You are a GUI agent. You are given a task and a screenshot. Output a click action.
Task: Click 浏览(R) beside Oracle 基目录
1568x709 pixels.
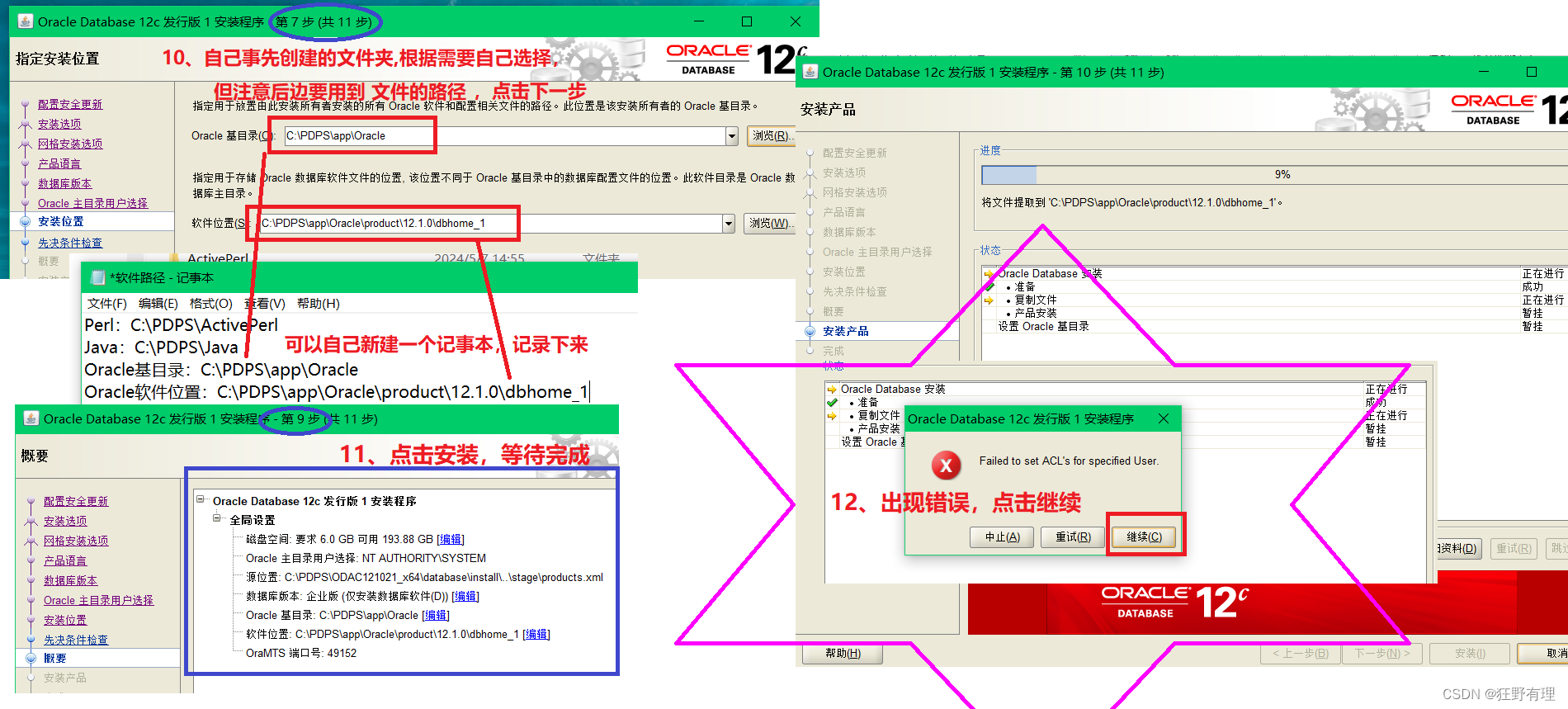pyautogui.click(x=771, y=135)
